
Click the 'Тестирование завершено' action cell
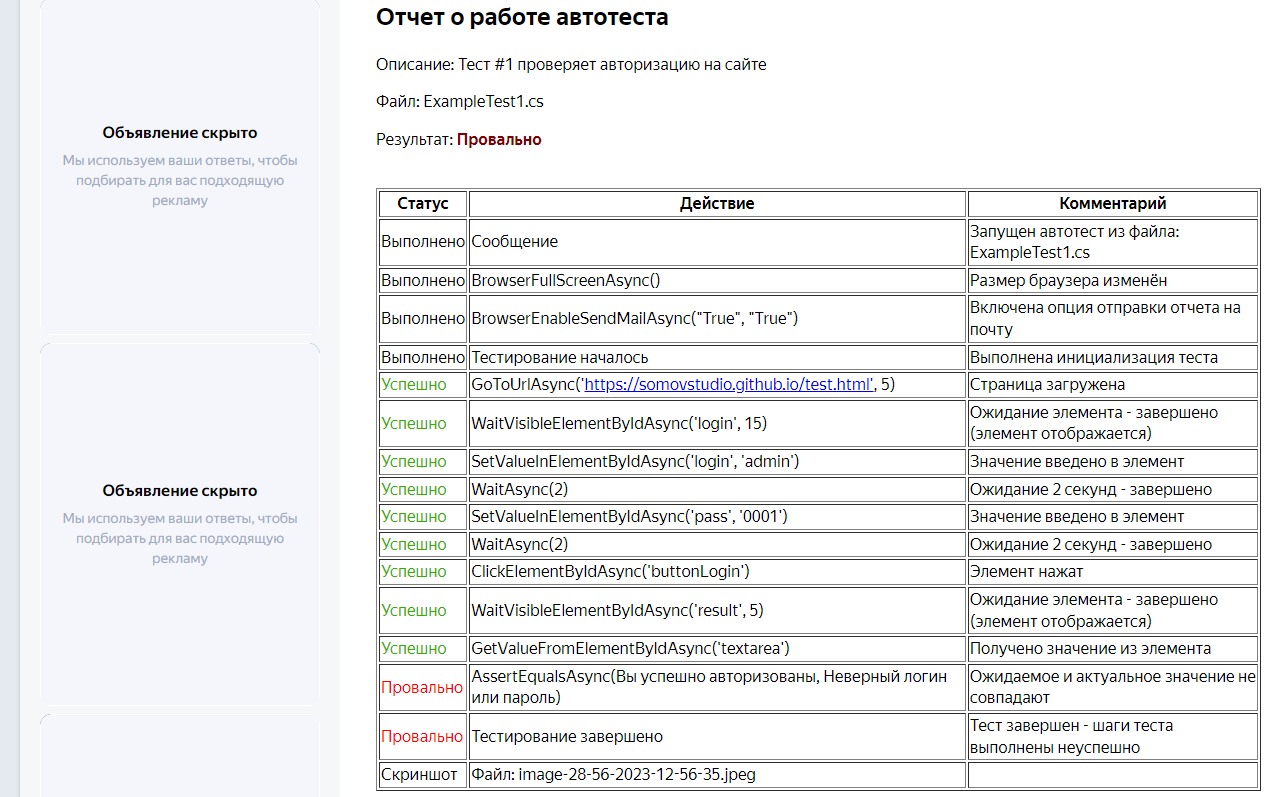pyautogui.click(x=567, y=737)
